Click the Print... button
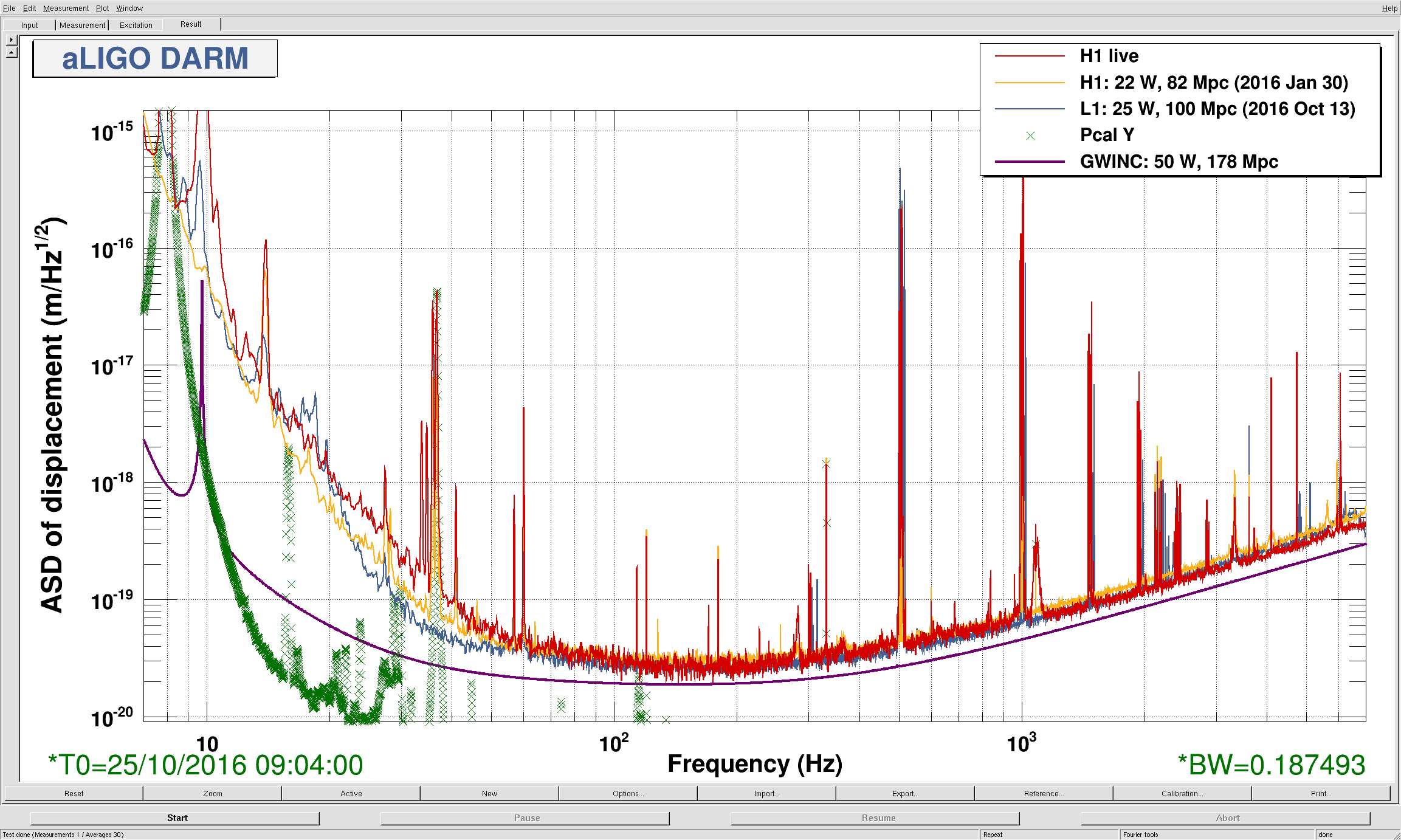Image resolution: width=1401 pixels, height=840 pixels. [x=1321, y=793]
